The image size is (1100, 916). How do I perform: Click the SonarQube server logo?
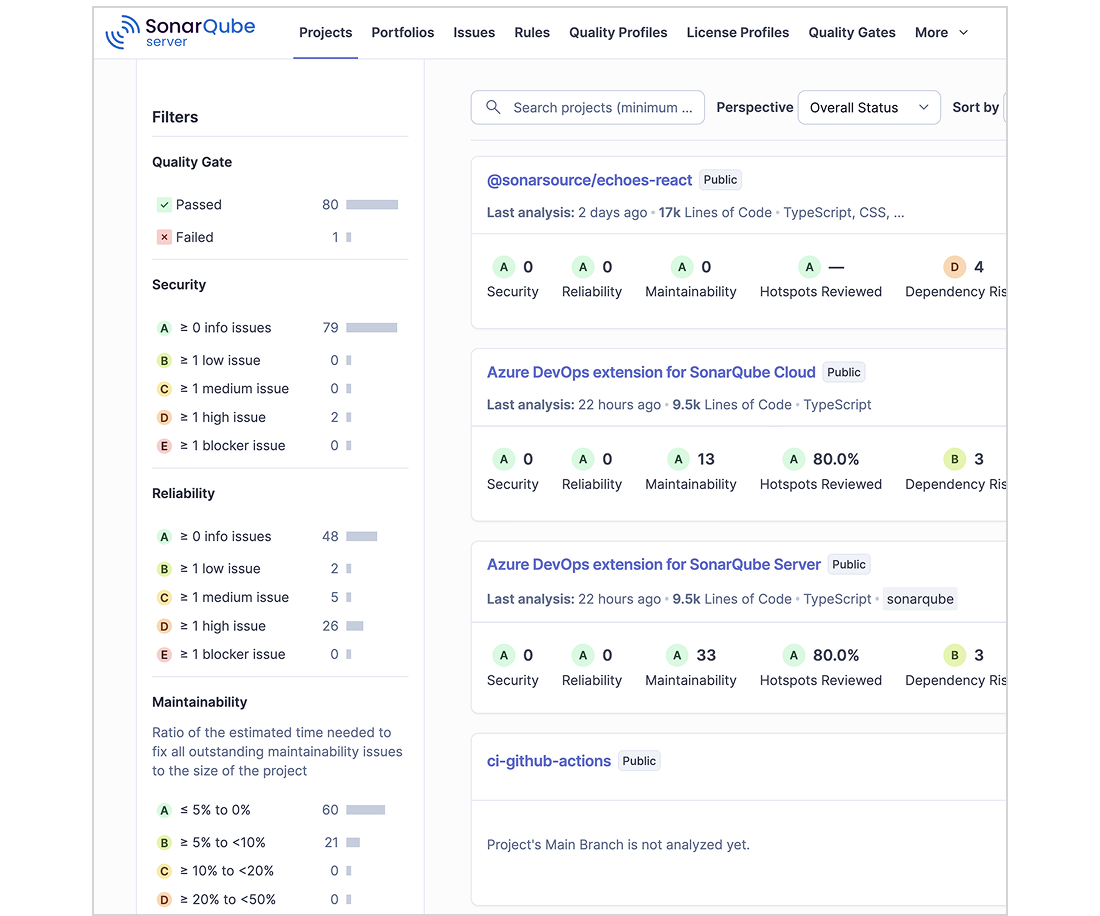tap(180, 32)
